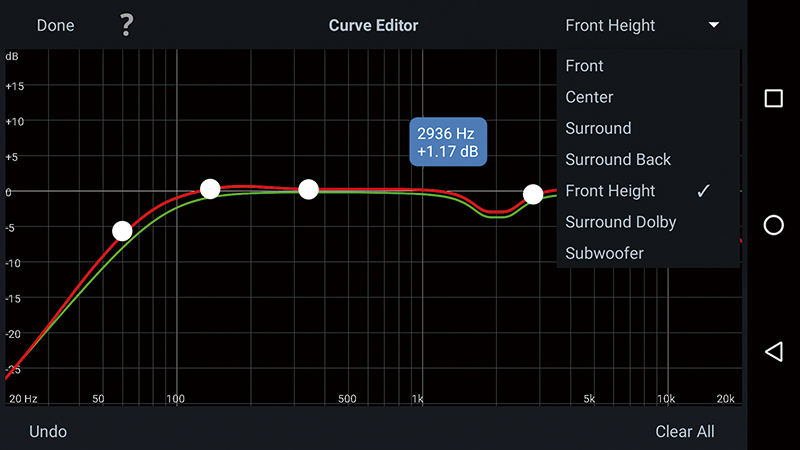Tap the Clear All button
Viewport: 800px width, 450px height.
point(685,432)
